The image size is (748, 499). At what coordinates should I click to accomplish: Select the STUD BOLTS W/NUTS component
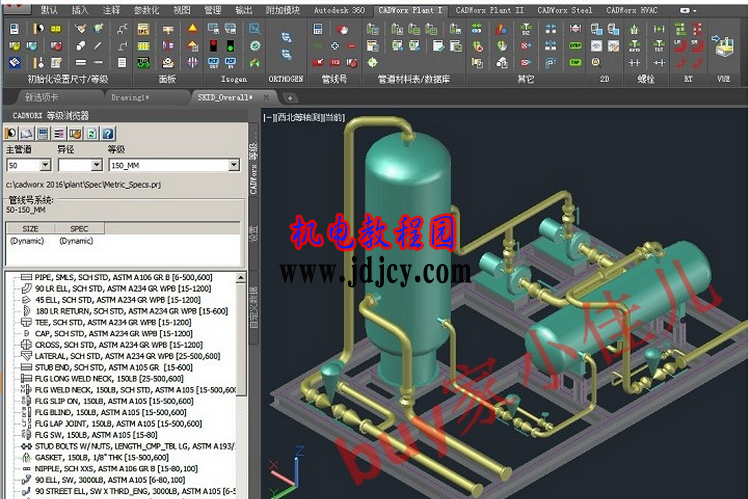tap(128, 446)
